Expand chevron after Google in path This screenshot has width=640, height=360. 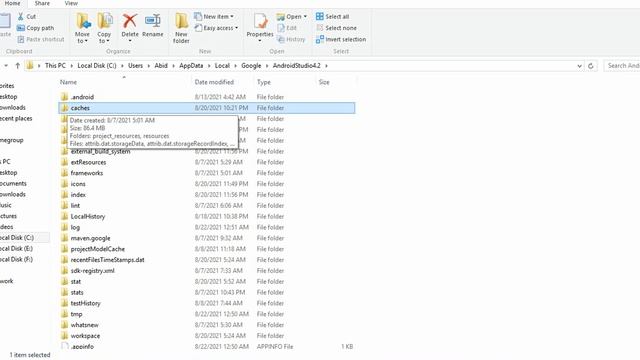coord(267,66)
